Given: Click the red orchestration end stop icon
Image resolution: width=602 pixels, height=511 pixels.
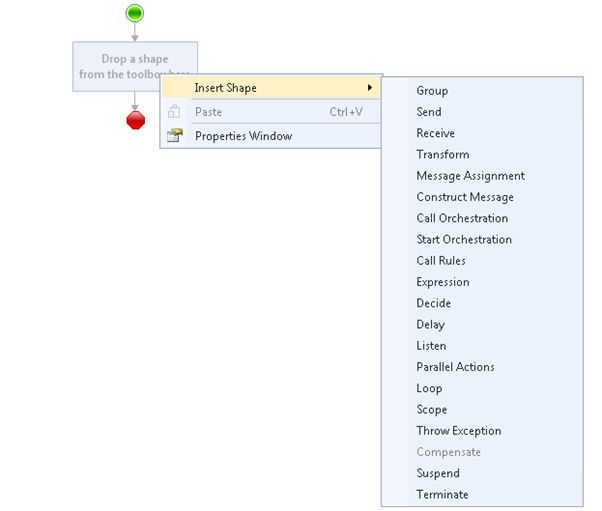Looking at the screenshot, I should [x=136, y=120].
